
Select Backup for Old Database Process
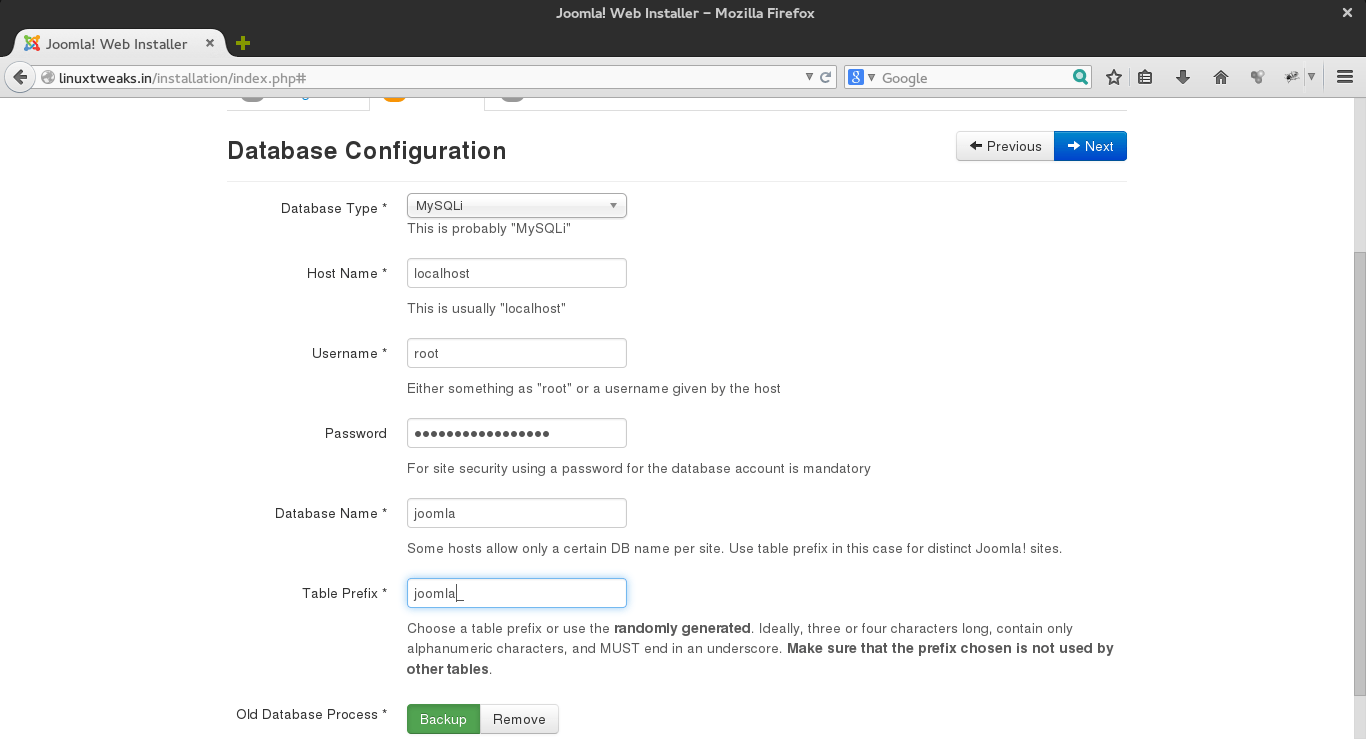[x=443, y=719]
